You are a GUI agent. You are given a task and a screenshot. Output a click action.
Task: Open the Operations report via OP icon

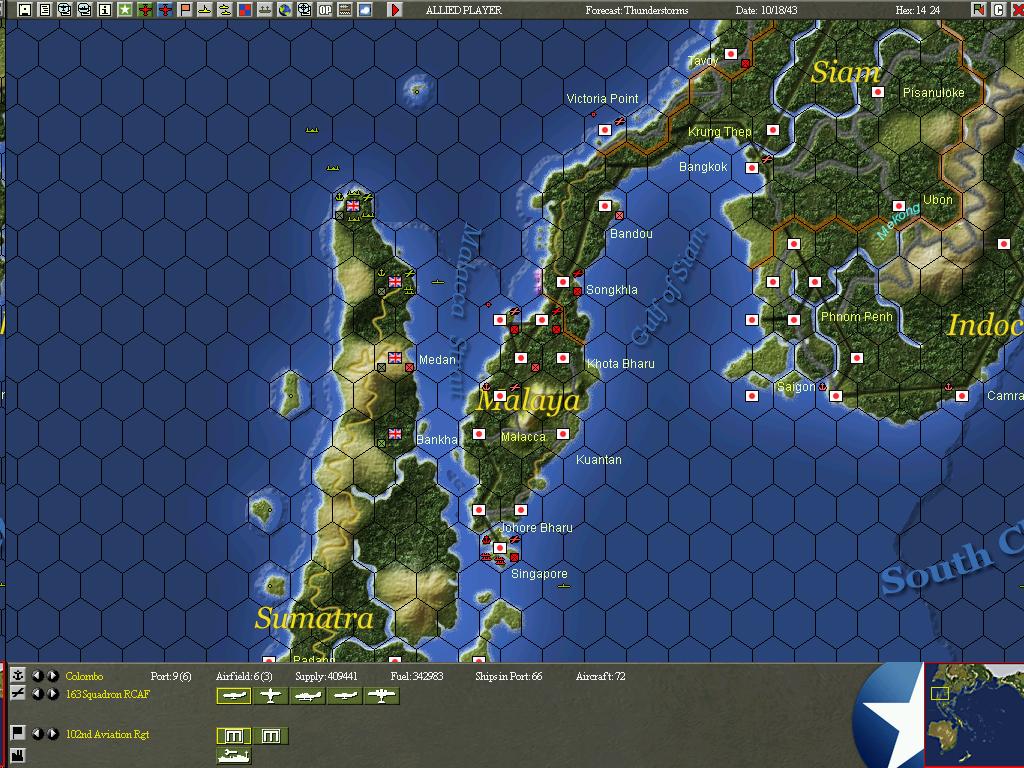[323, 11]
